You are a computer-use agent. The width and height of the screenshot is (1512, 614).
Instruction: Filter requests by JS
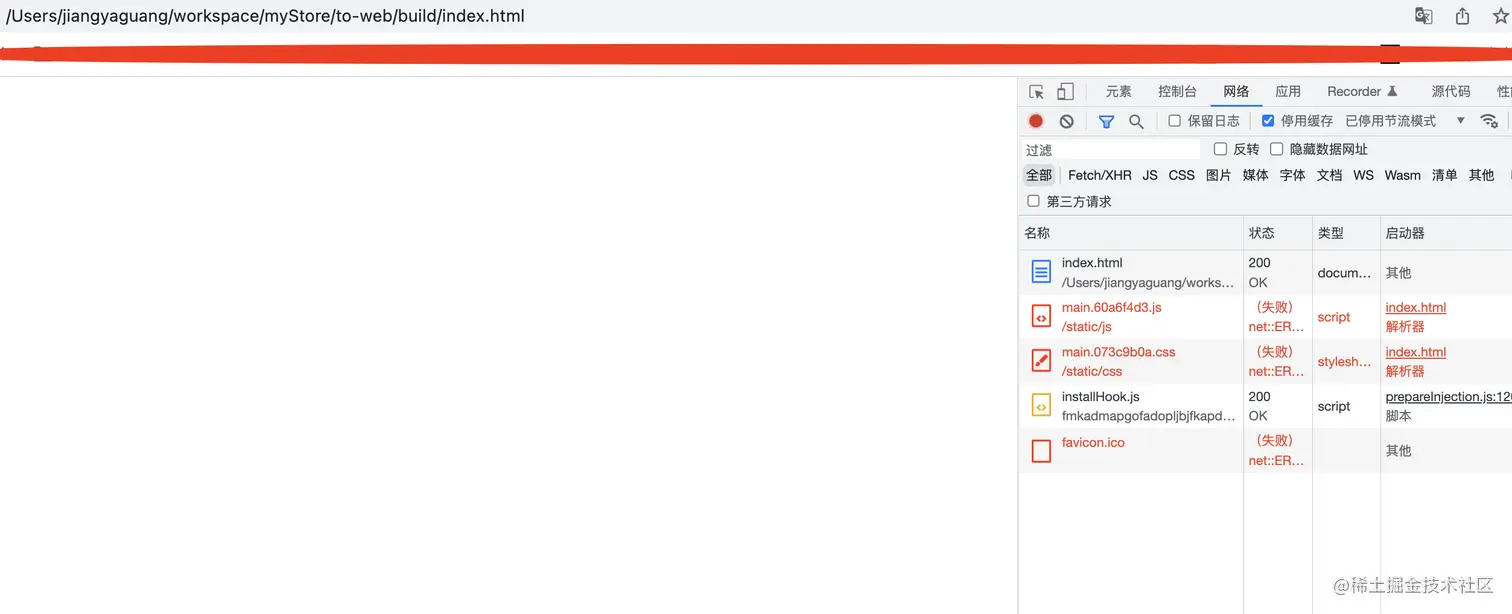tap(1150, 175)
